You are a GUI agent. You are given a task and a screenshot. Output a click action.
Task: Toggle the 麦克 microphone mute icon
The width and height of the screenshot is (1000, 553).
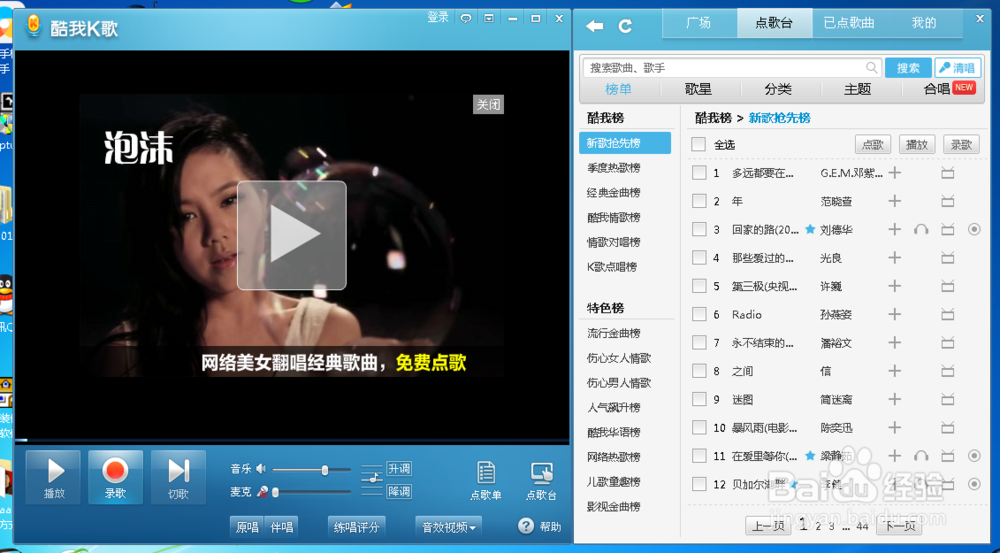coord(262,492)
